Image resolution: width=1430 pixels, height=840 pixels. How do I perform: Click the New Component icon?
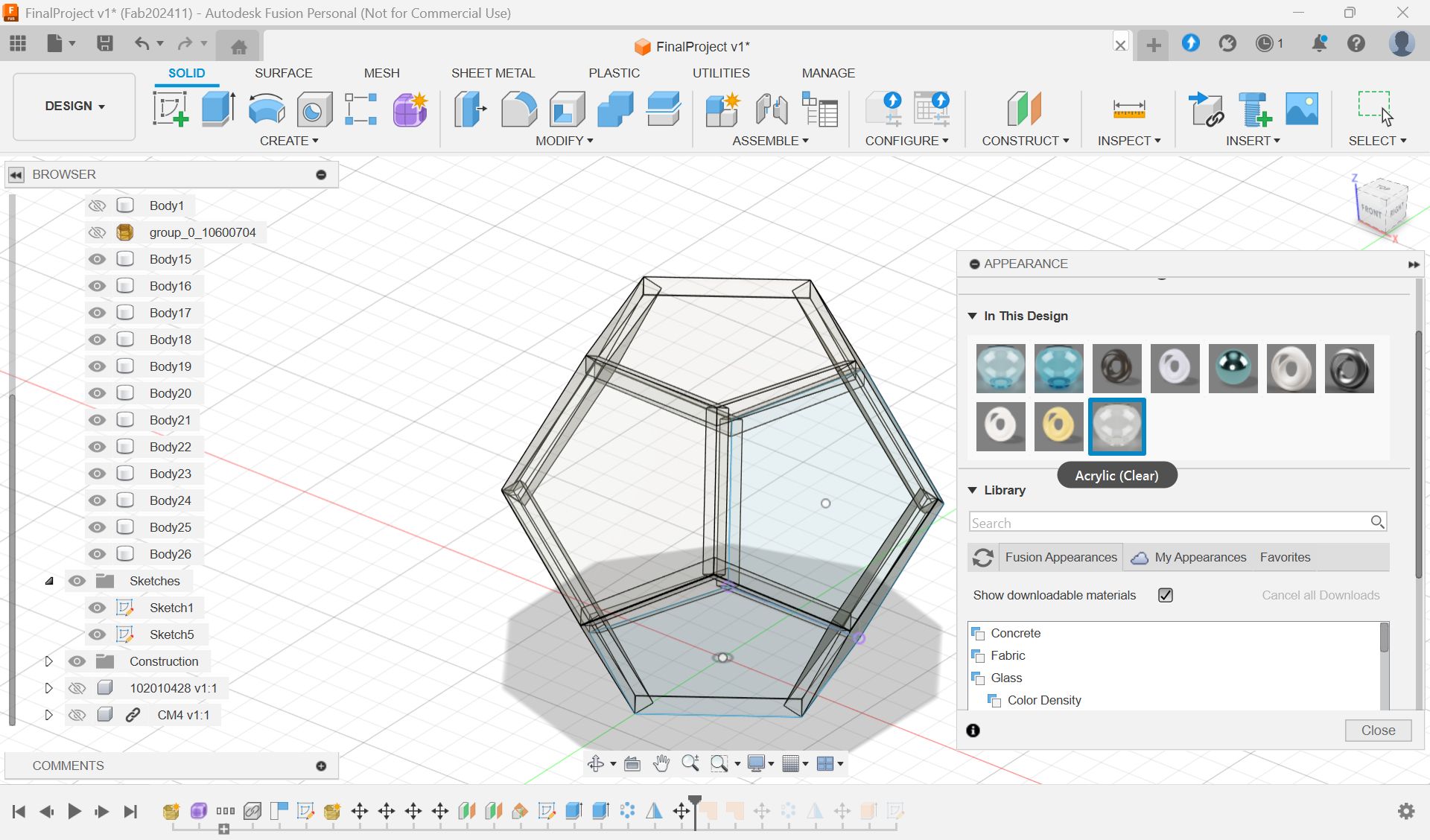(x=722, y=109)
